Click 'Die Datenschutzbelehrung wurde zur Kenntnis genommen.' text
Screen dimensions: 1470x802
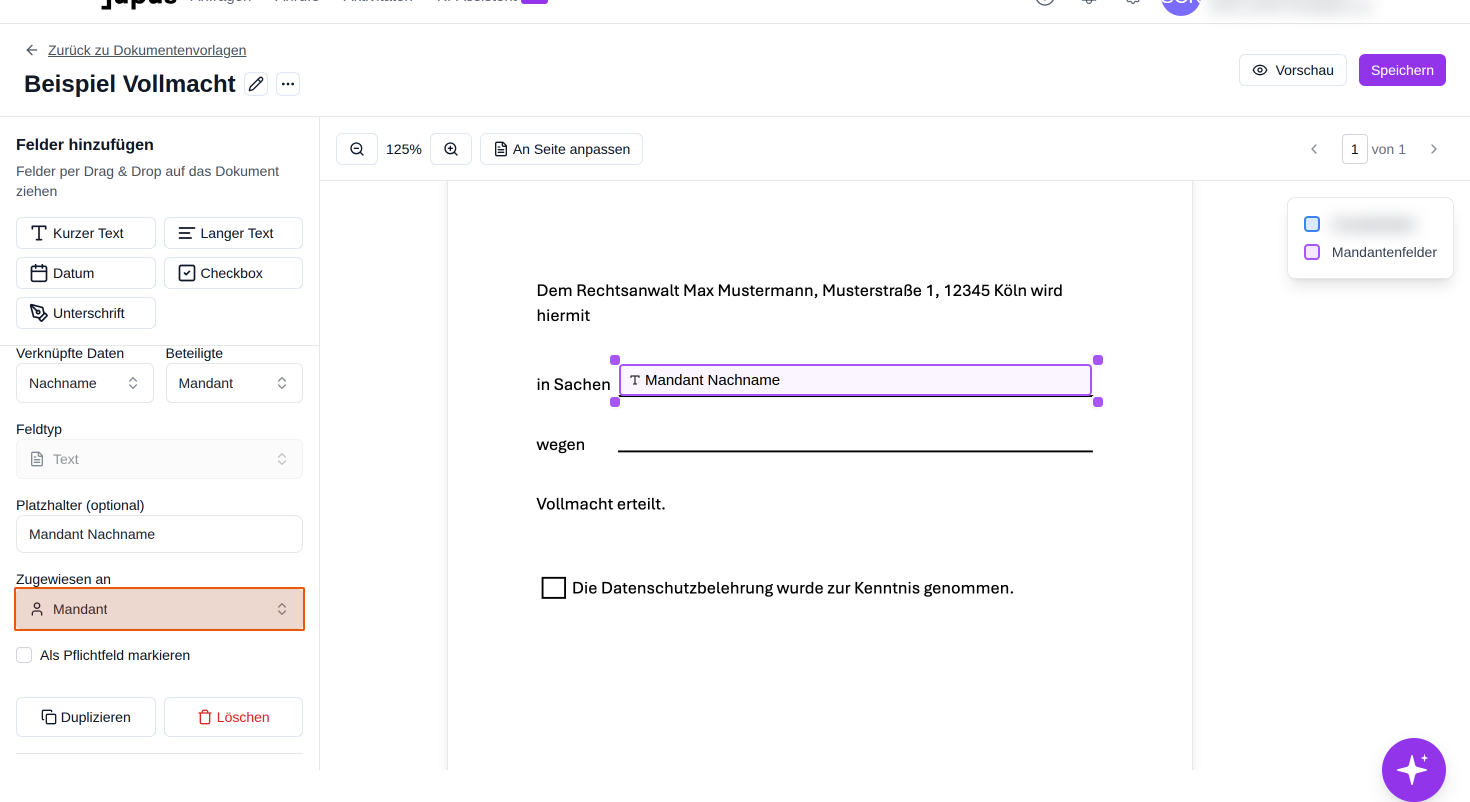[x=793, y=588]
